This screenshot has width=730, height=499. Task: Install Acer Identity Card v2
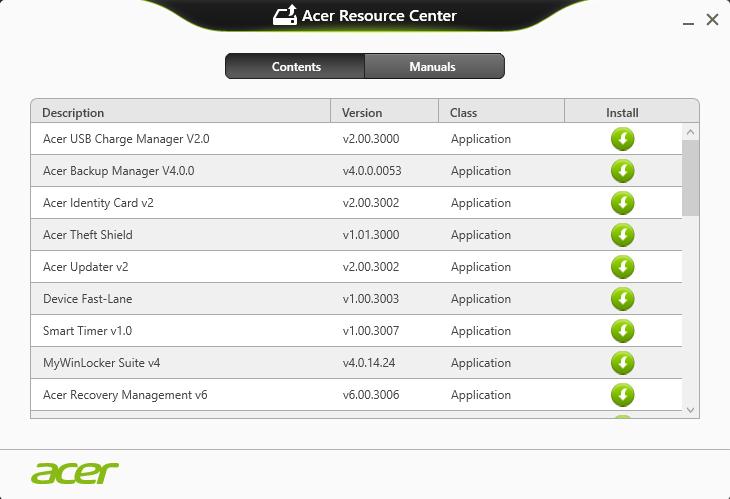tap(622, 203)
